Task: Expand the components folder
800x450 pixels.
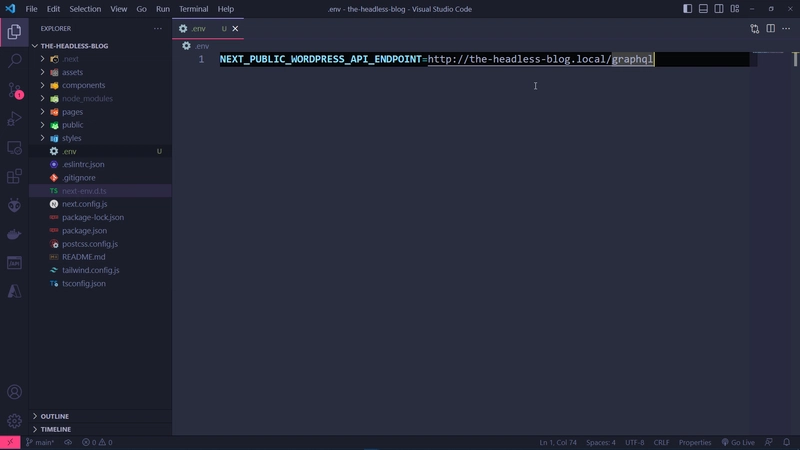Action: coord(100,85)
